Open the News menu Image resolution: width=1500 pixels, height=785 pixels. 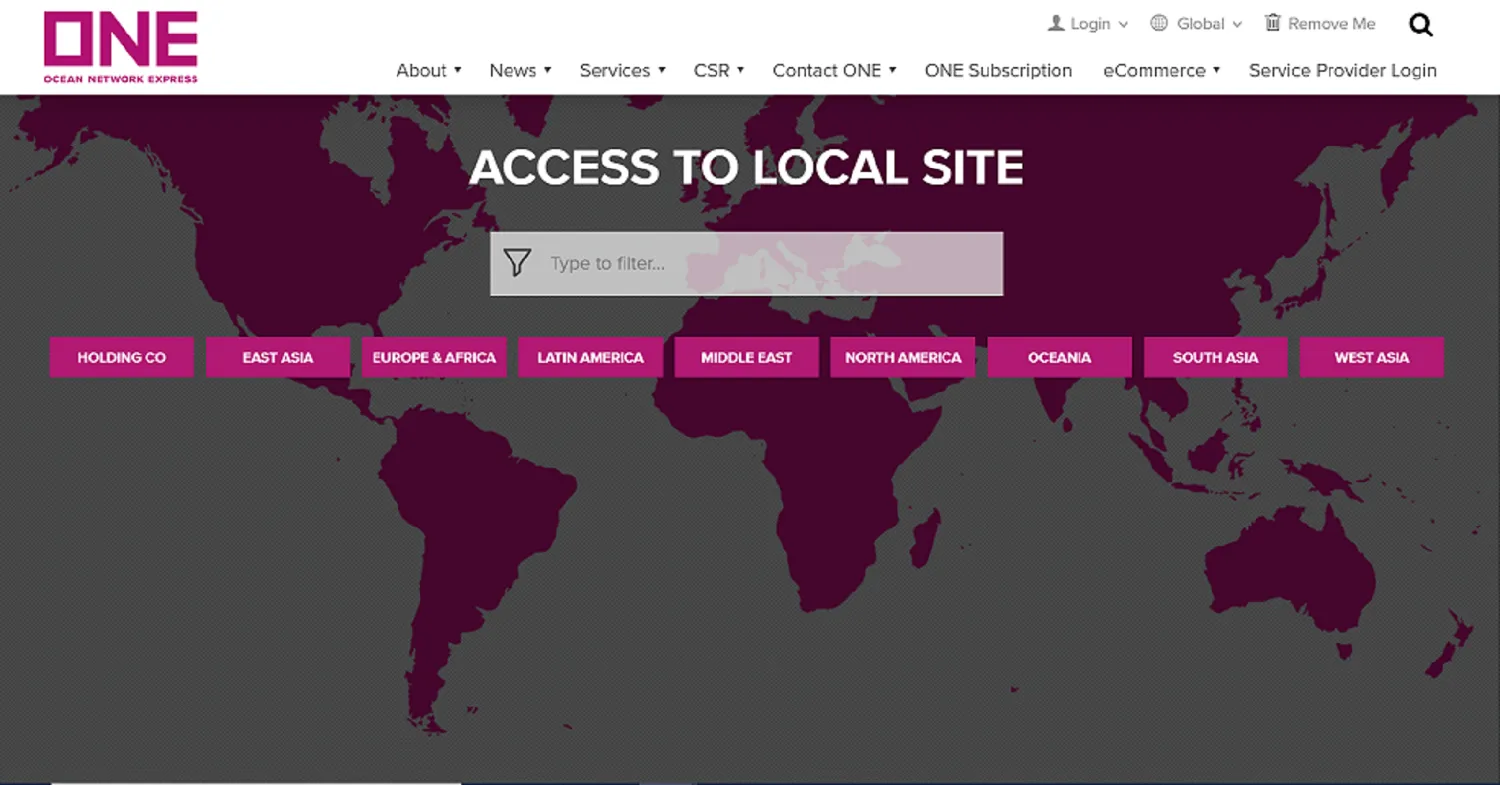pyautogui.click(x=520, y=70)
